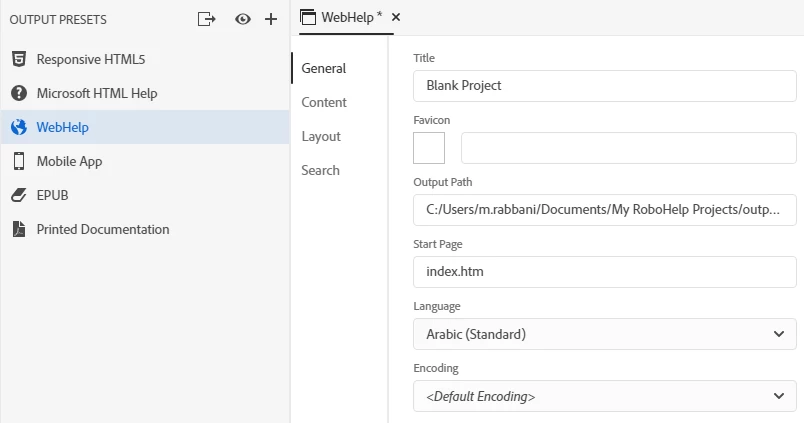Viewport: 804px width, 423px height.
Task: Close the WebHelp tab
Action: coord(396,17)
